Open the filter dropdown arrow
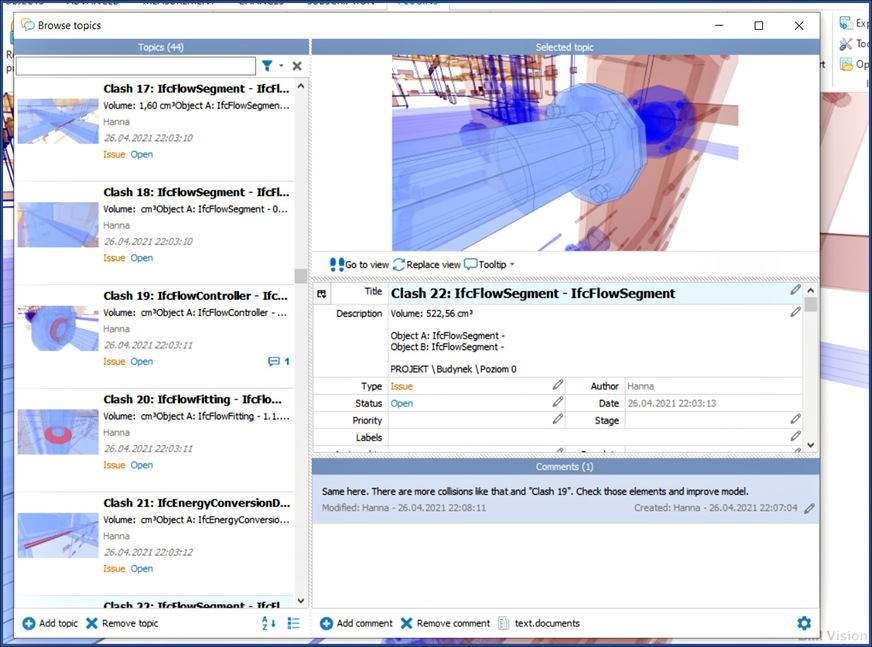The width and height of the screenshot is (872, 647). [x=281, y=66]
